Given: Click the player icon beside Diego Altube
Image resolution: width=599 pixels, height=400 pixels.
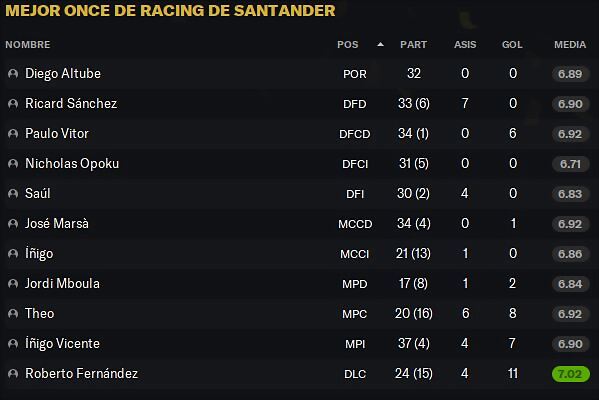Looking at the screenshot, I should click(13, 73).
